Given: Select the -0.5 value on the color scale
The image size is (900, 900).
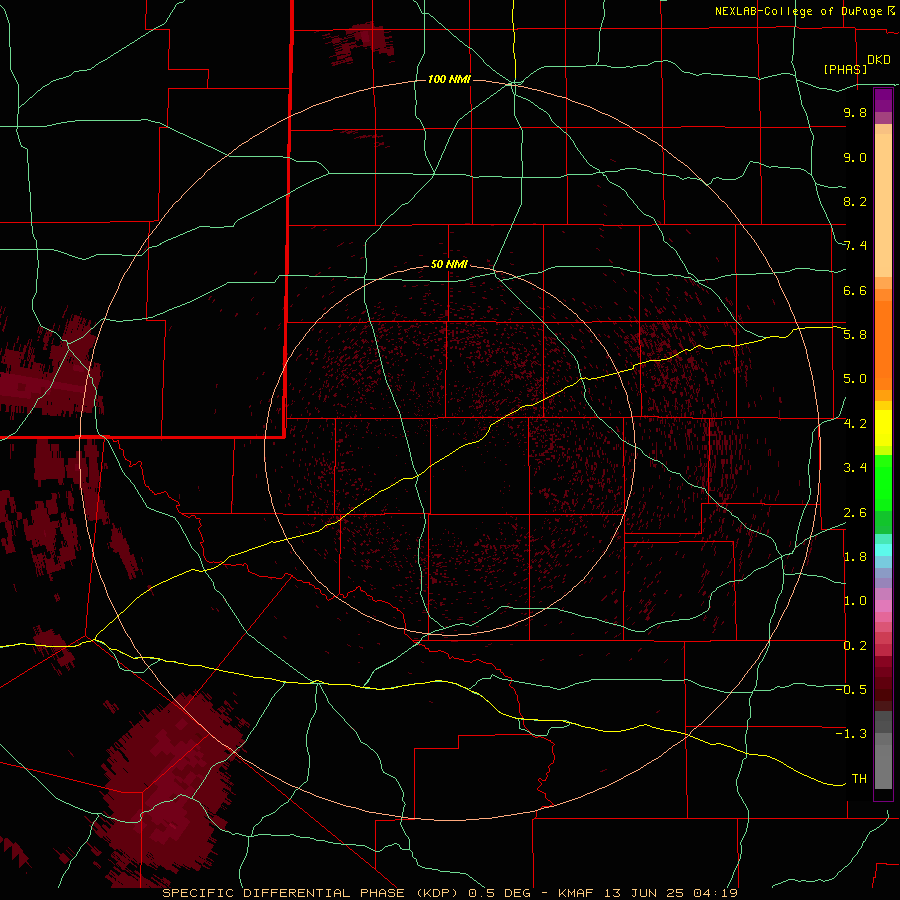Looking at the screenshot, I should (851, 690).
